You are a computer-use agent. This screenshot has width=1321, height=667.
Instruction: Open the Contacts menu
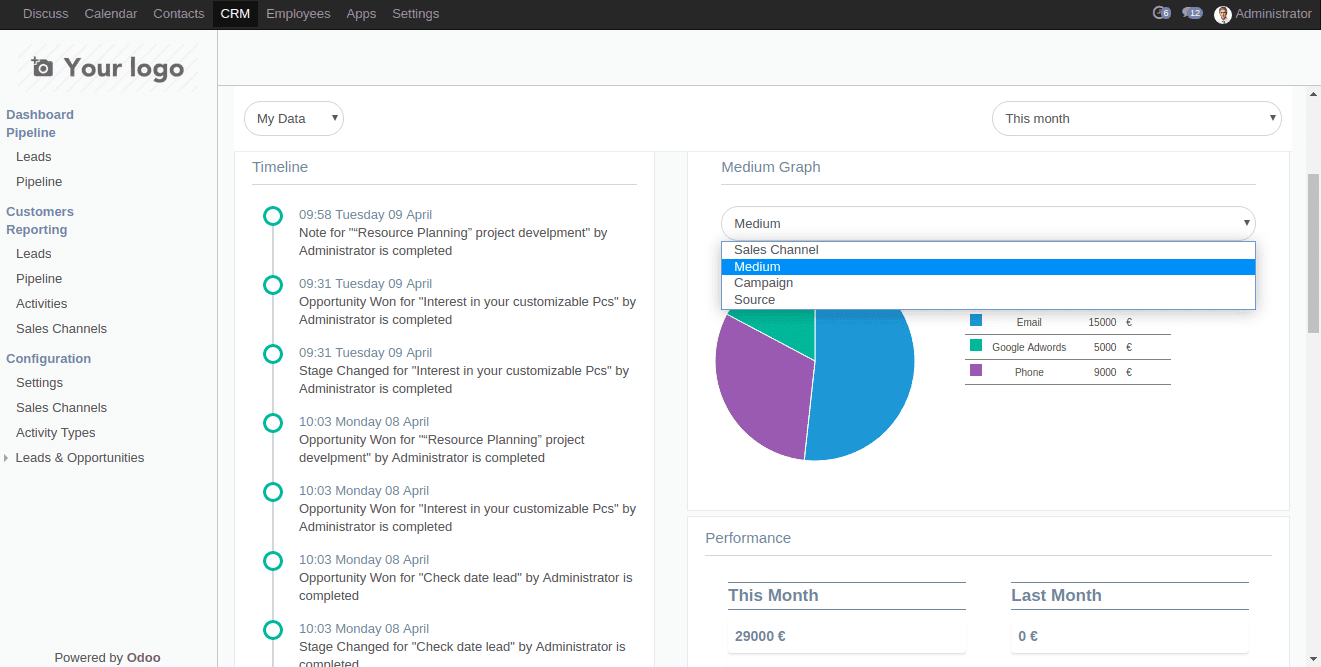[x=179, y=14]
